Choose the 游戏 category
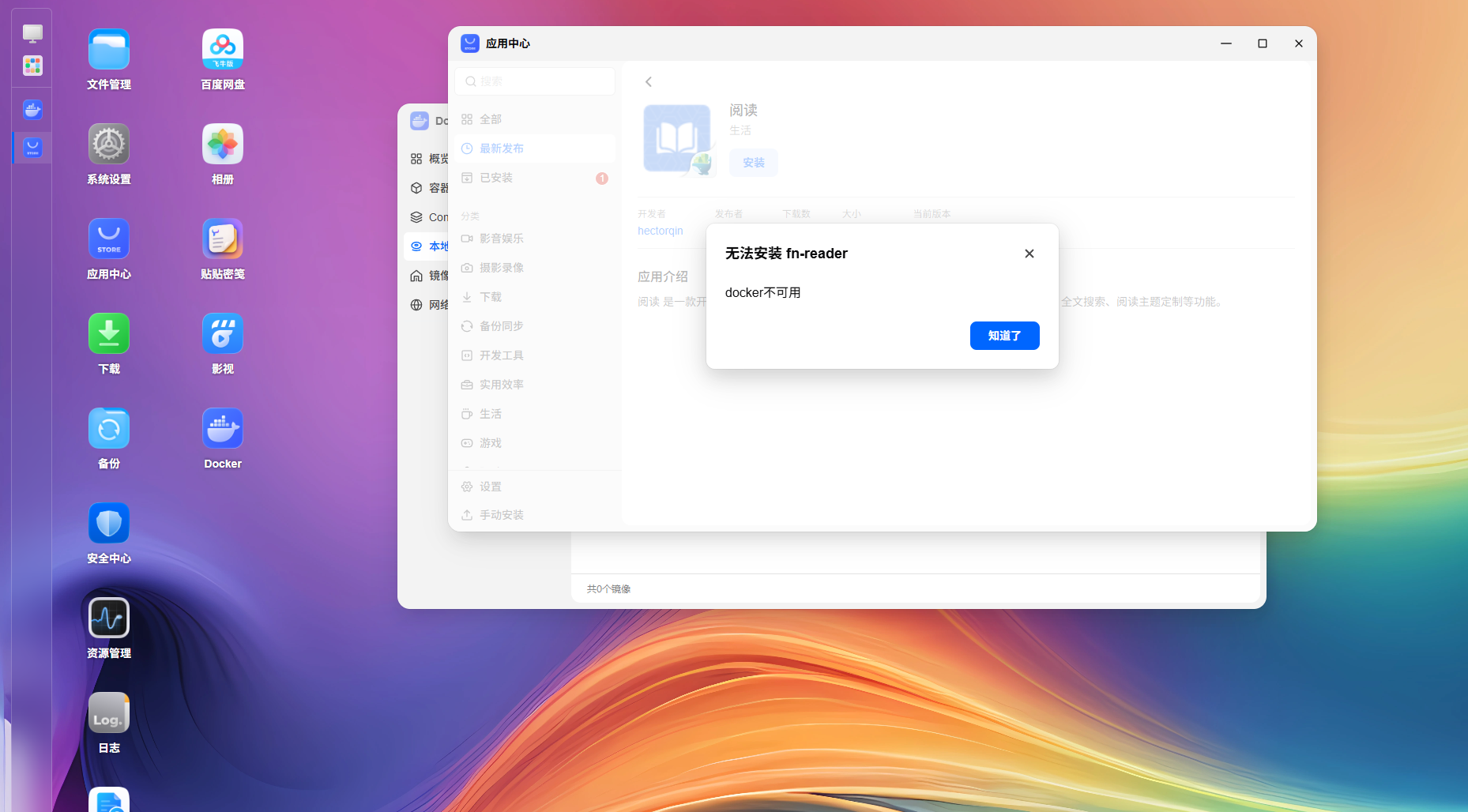This screenshot has width=1468, height=812. pyautogui.click(x=535, y=443)
